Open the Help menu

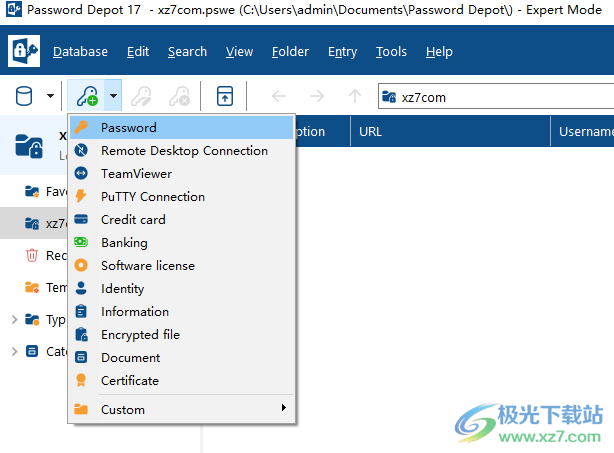(439, 52)
